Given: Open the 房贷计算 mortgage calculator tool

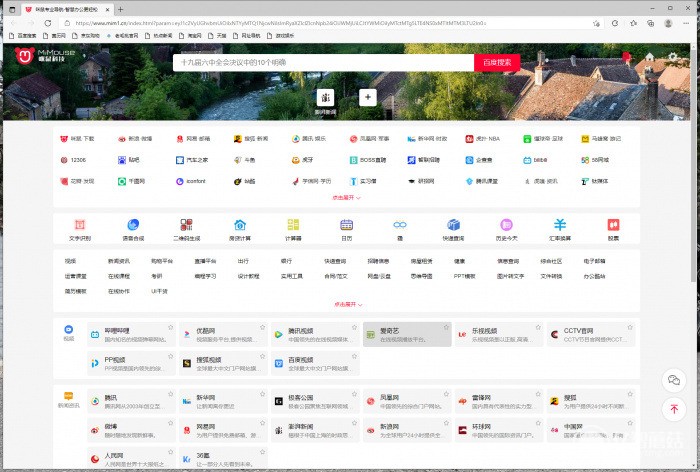Looking at the screenshot, I should pos(240,230).
